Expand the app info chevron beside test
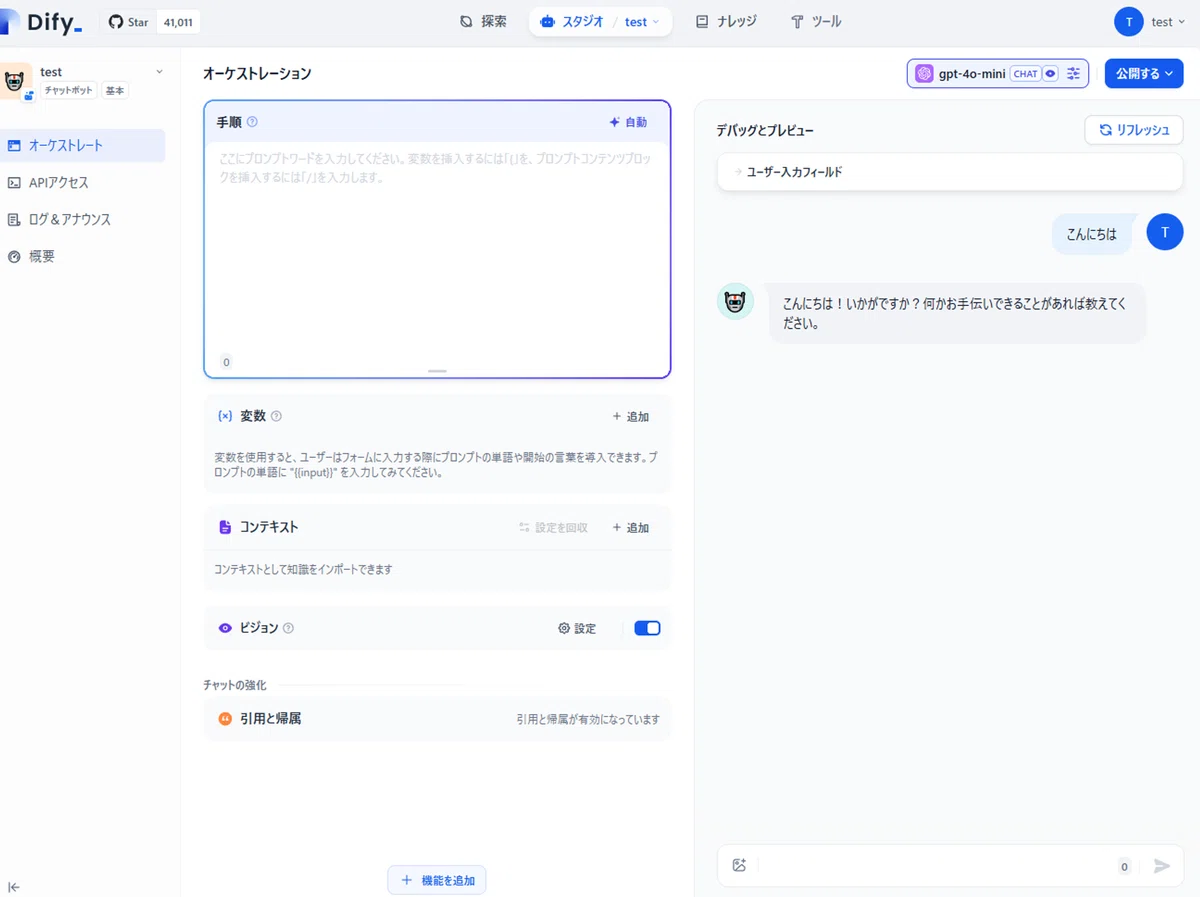Screen dimensions: 1200x897 (x=159, y=72)
